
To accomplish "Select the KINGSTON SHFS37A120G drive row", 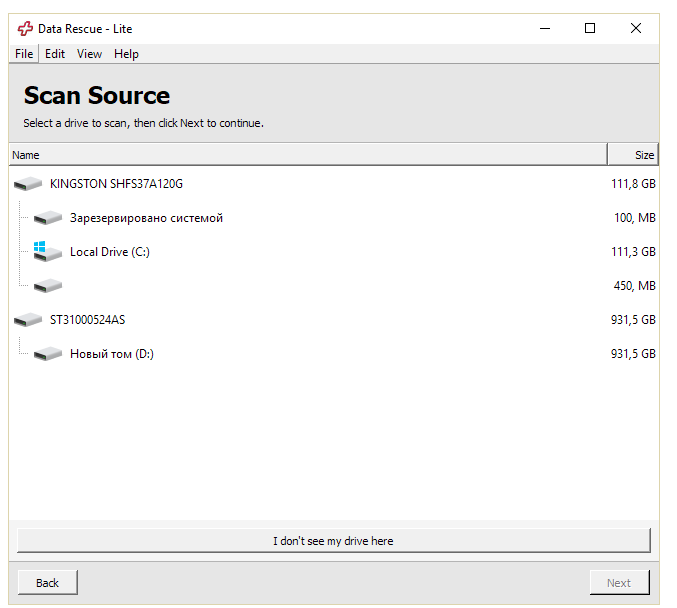I will click(x=334, y=184).
